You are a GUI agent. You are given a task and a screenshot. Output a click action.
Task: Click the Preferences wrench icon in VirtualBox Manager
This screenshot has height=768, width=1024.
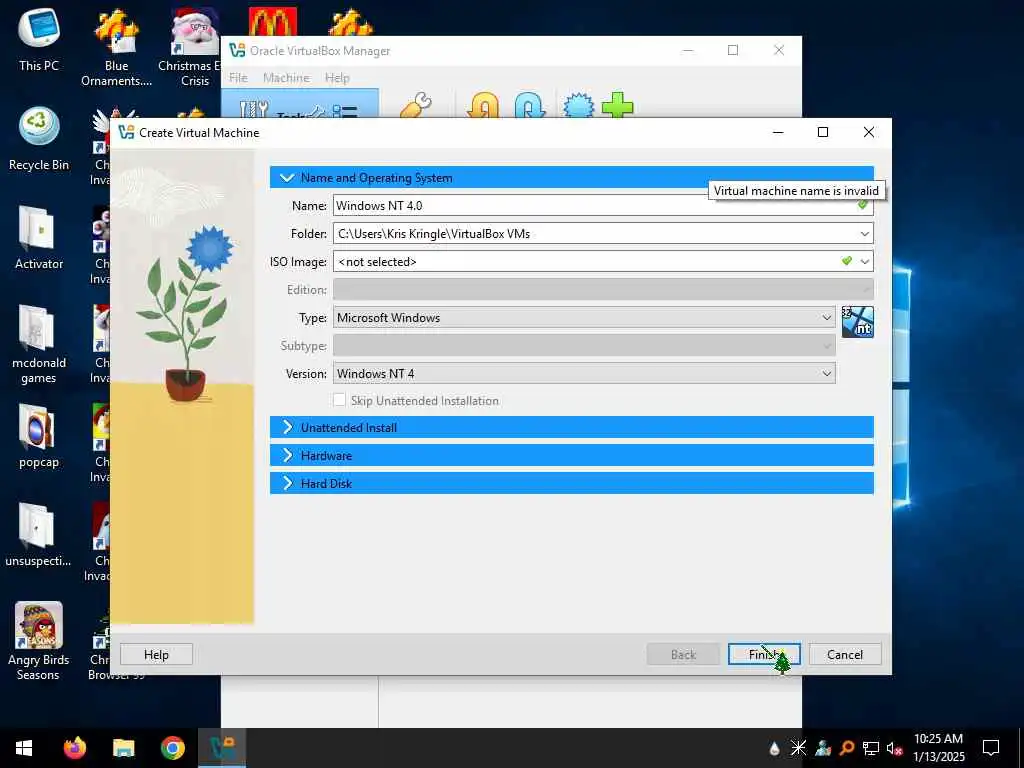416,105
